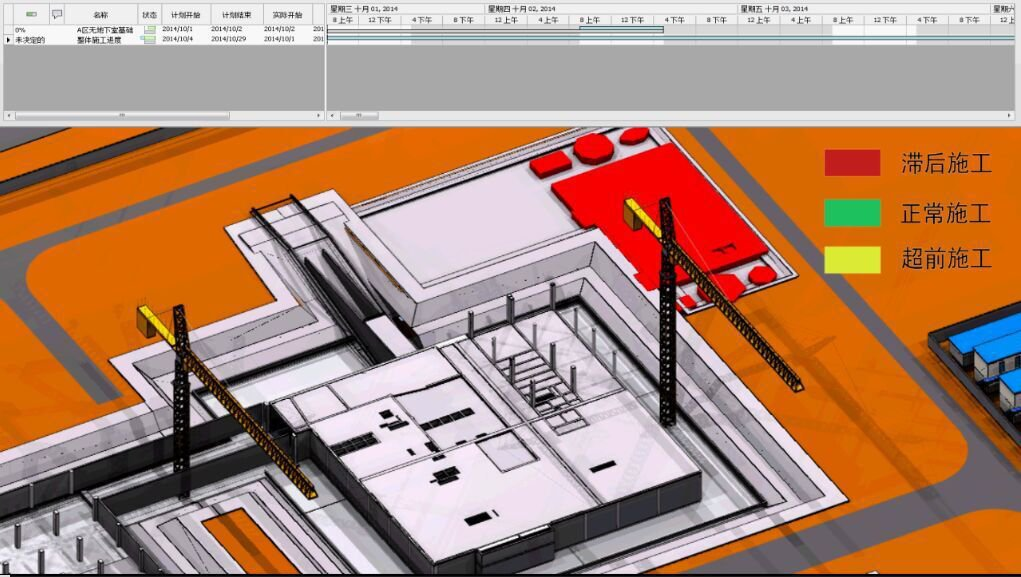Click the 星期五 十月 03, 2014 date header
The height and width of the screenshot is (577, 1021).
pos(774,9)
